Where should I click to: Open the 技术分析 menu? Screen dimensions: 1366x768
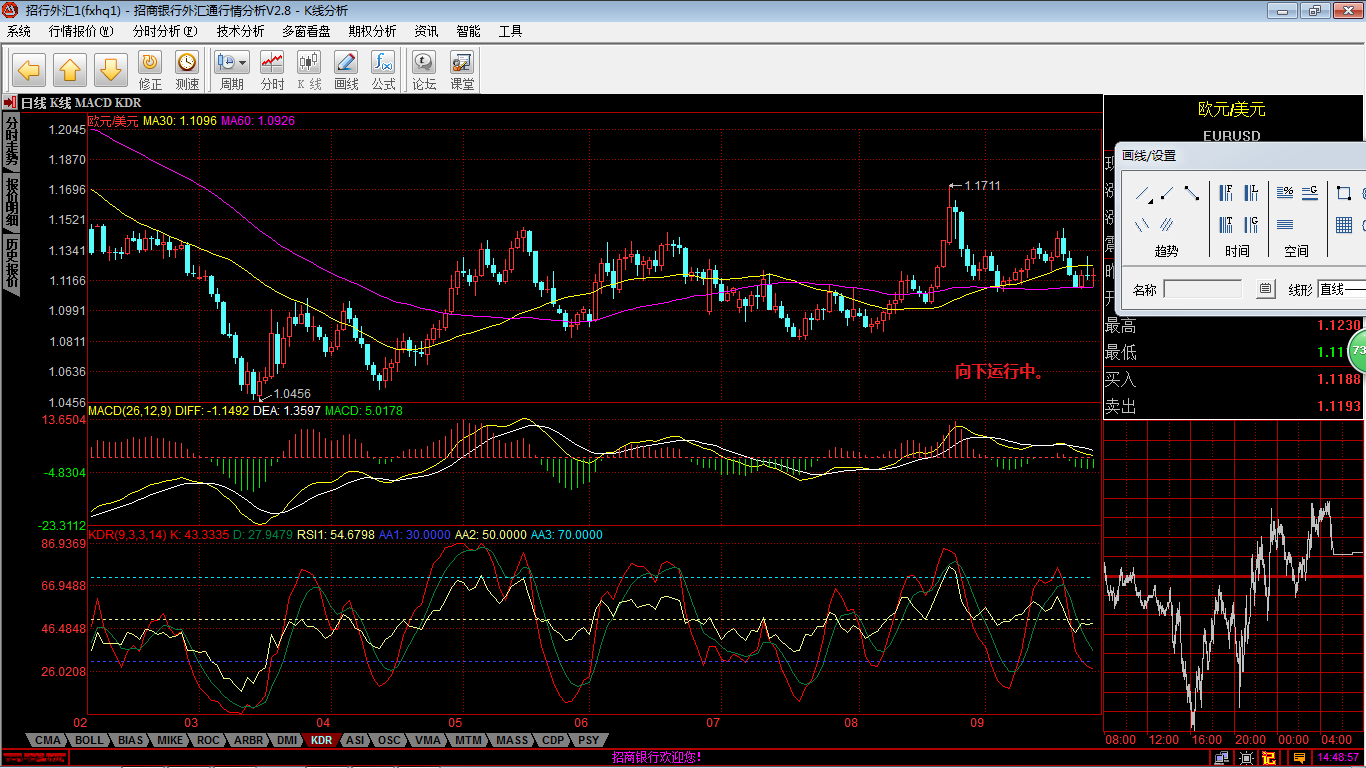[240, 31]
